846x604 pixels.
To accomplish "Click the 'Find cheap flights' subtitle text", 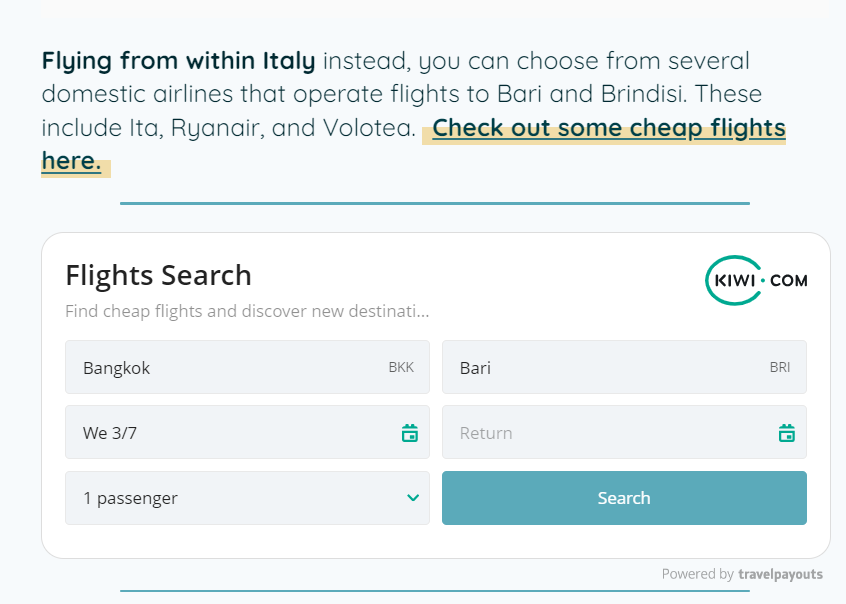I will pyautogui.click(x=247, y=311).
